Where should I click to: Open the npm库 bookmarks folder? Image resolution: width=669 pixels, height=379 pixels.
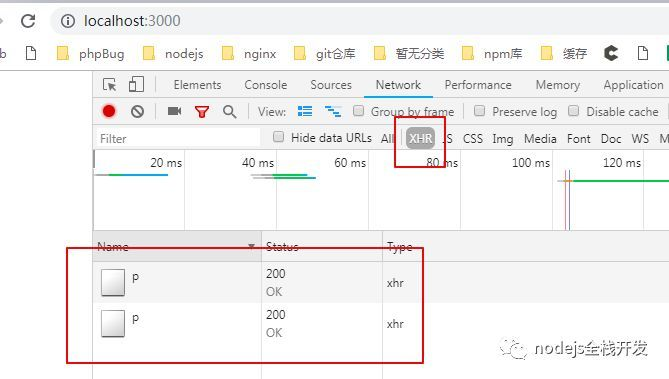492,54
